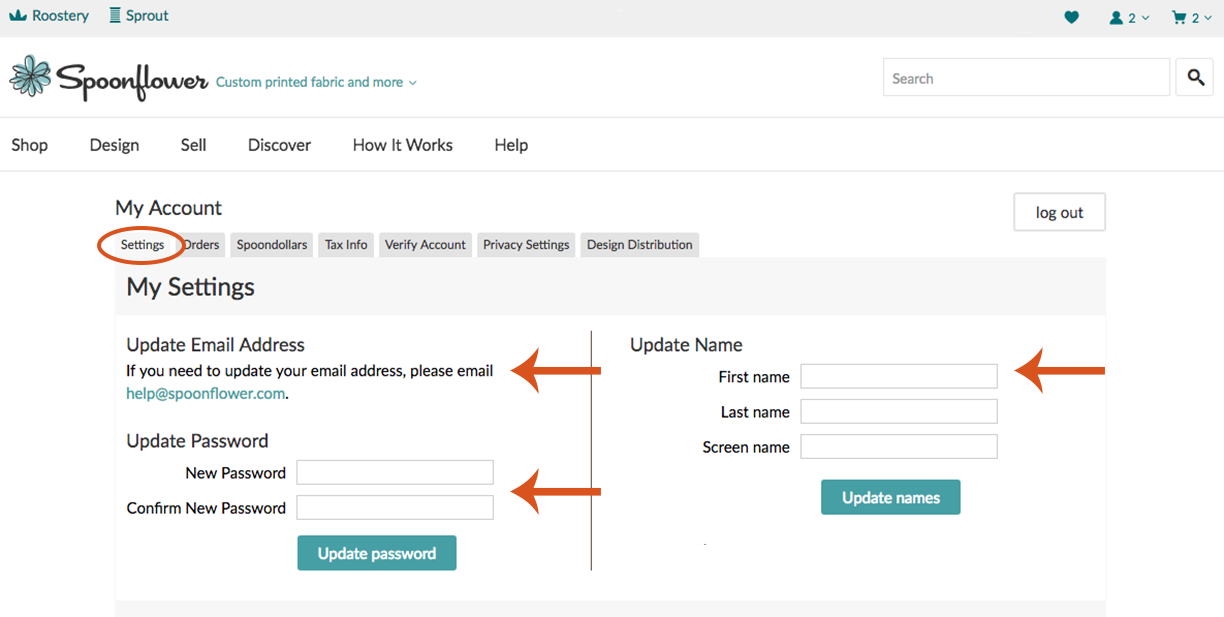Click the magnifying glass search icon
Image resolution: width=1224 pixels, height=617 pixels.
point(1194,77)
